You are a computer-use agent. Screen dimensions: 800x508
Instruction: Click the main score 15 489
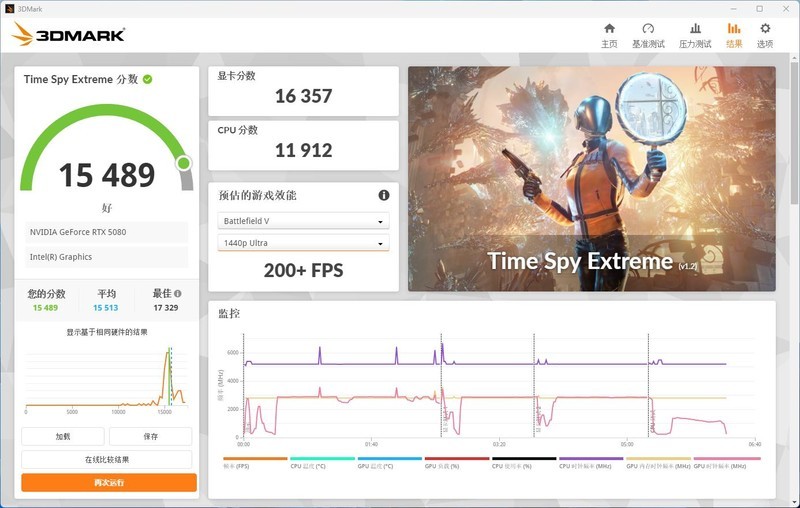107,175
